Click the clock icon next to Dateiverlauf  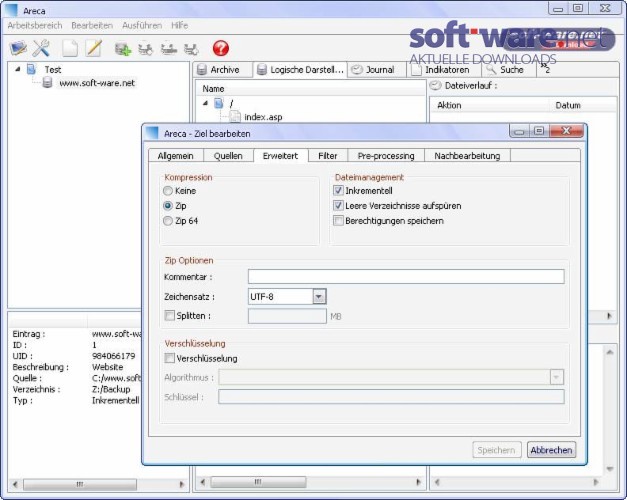[x=435, y=85]
